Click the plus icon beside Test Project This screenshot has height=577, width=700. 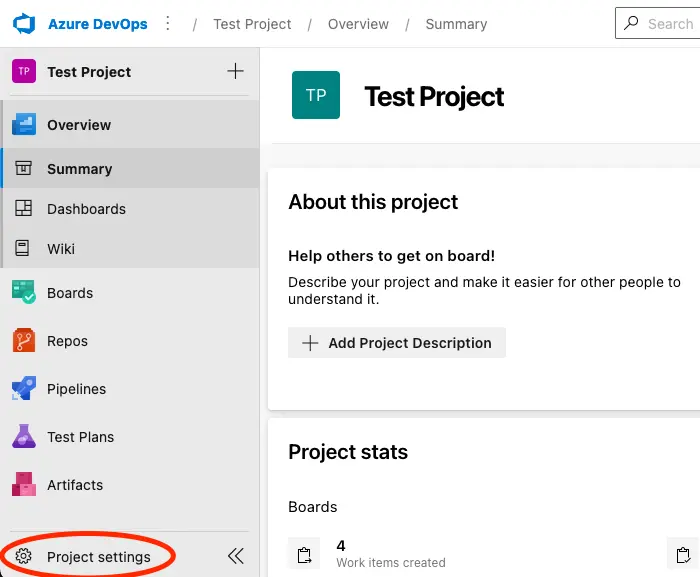[x=235, y=71]
